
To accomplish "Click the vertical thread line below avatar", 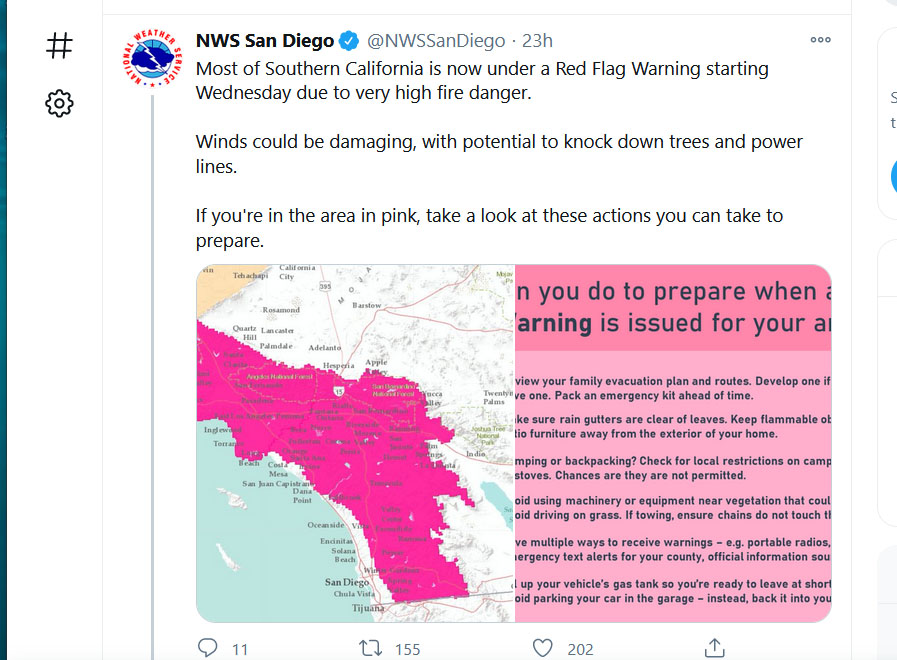I will click(152, 377).
